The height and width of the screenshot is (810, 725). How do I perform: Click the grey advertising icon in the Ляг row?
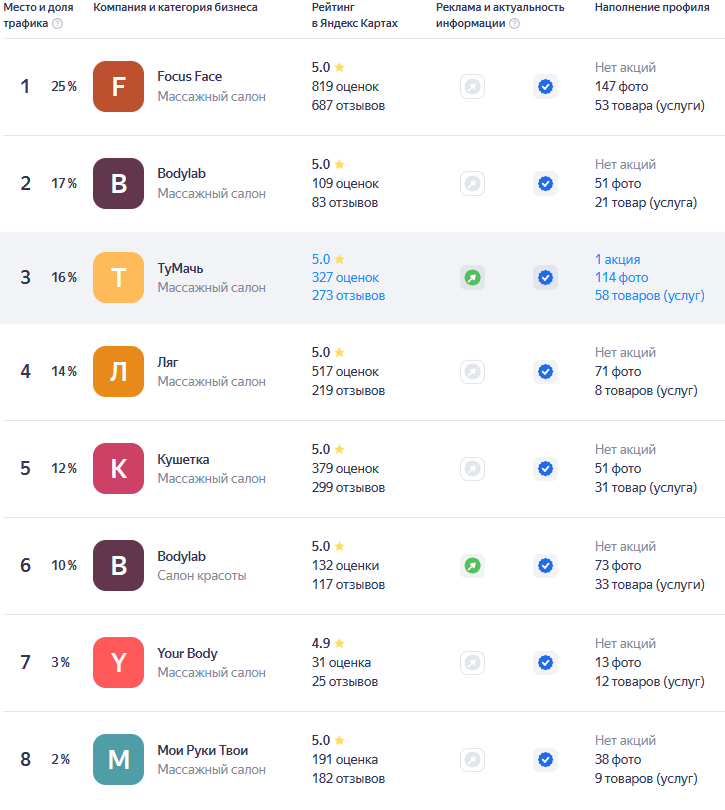pos(472,372)
